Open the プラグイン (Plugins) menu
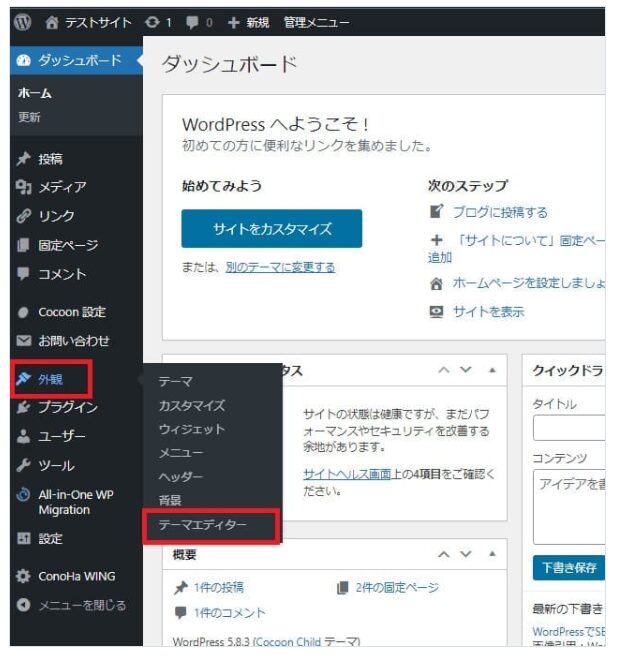This screenshot has width=637, height=659. pyautogui.click(x=67, y=407)
